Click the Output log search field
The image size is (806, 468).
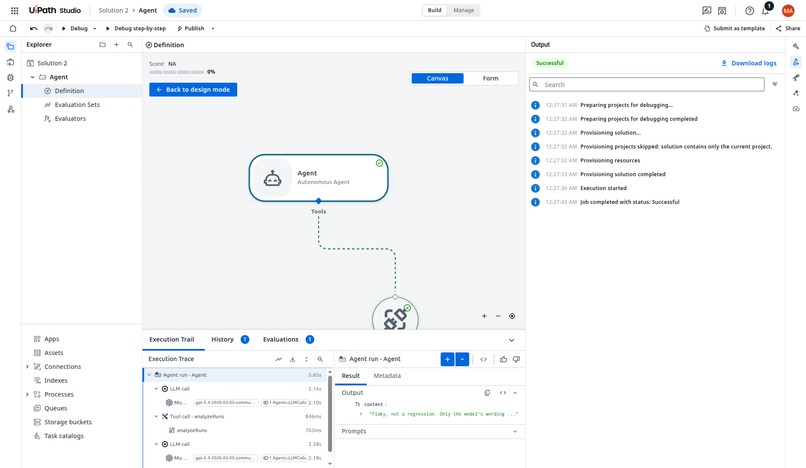(647, 85)
